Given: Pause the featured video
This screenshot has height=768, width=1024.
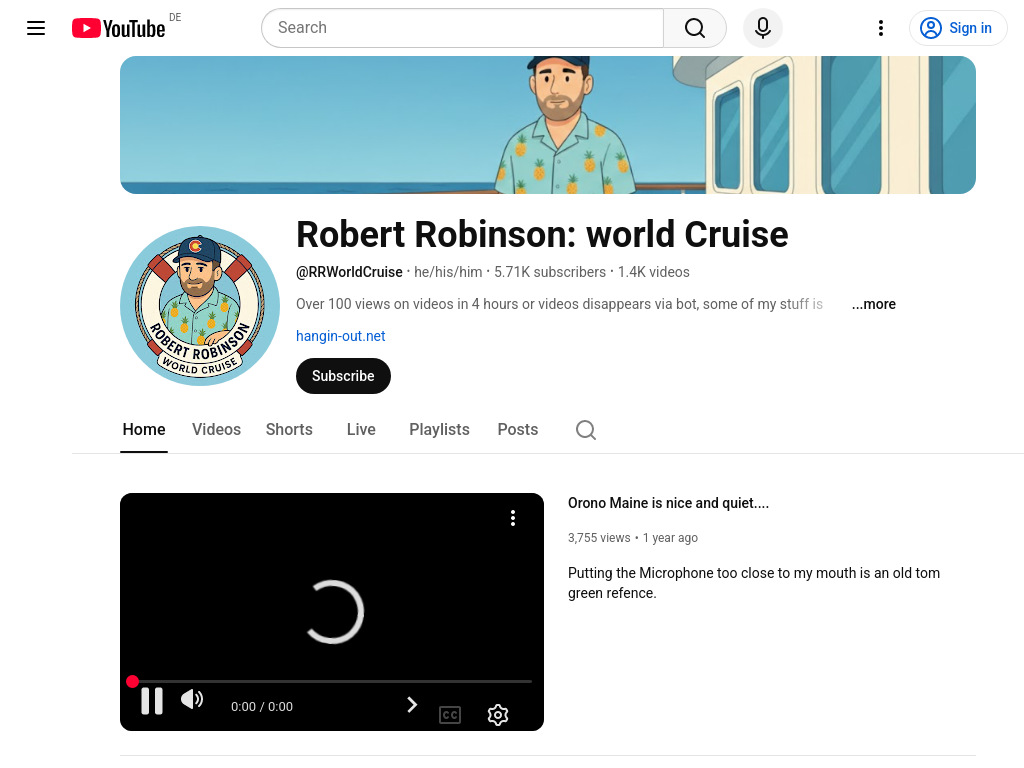Looking at the screenshot, I should coord(152,701).
